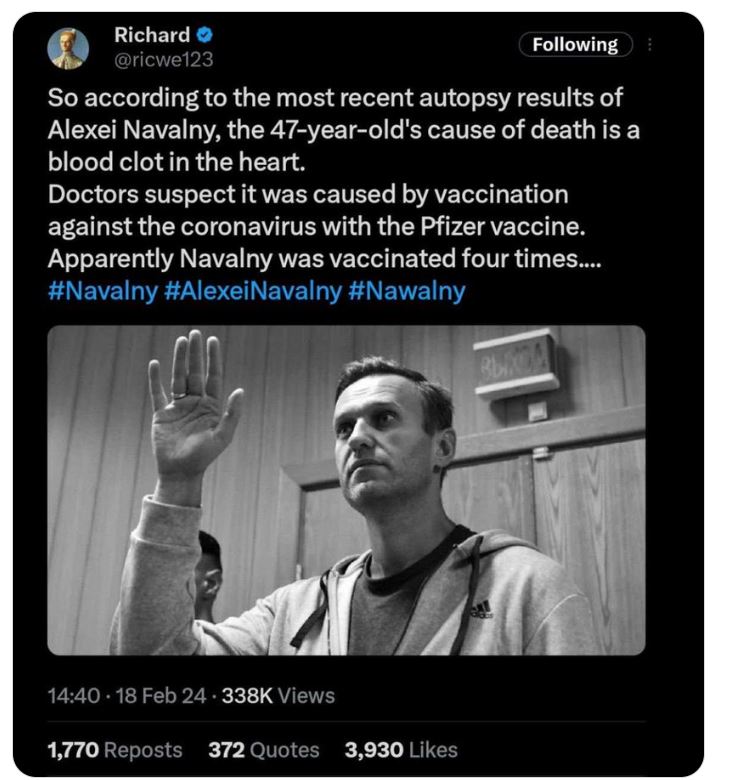Show the 1,770 Reposts list
Image resolution: width=744 pixels, height=780 pixels.
[116, 749]
